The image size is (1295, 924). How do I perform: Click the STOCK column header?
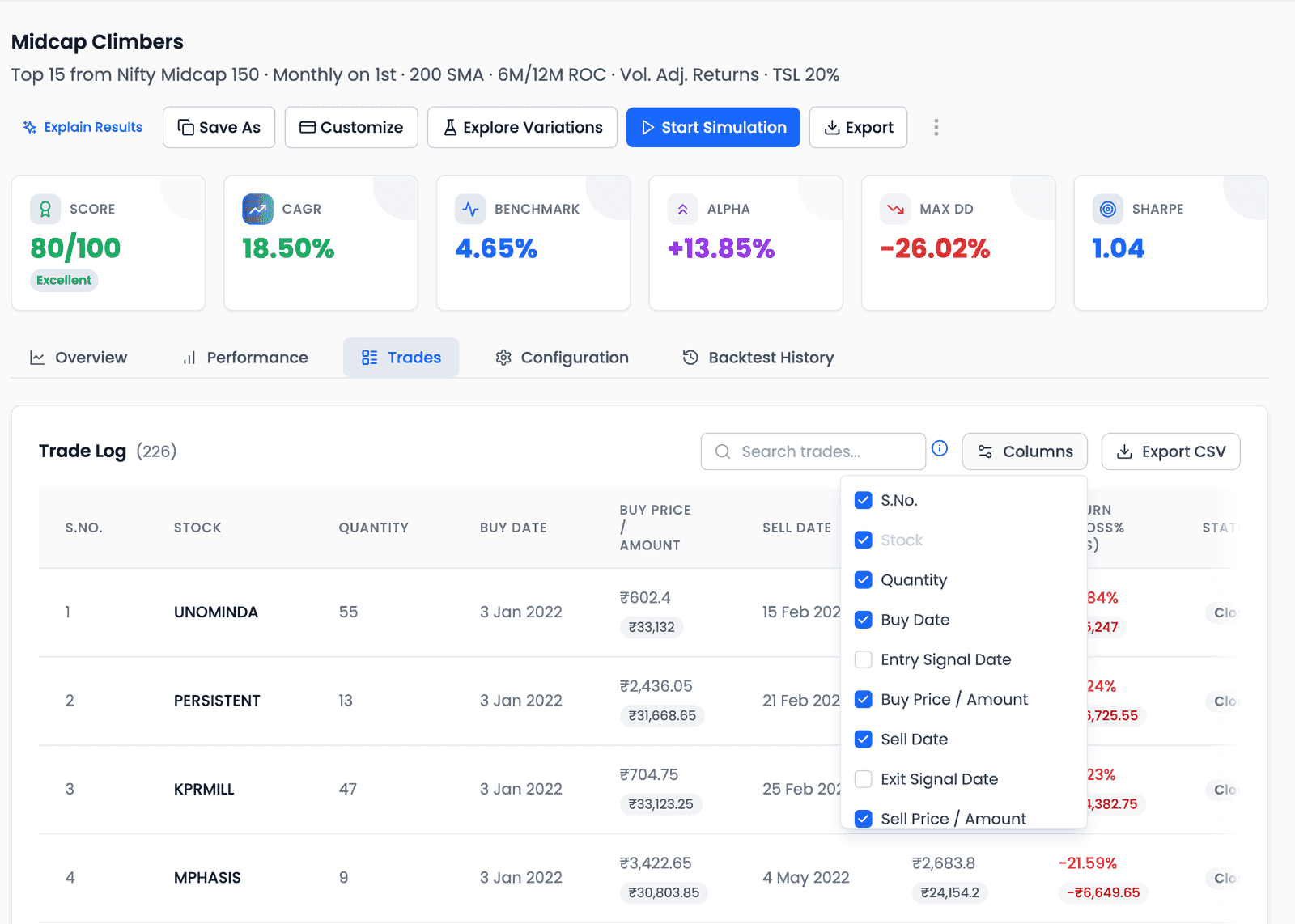[197, 528]
